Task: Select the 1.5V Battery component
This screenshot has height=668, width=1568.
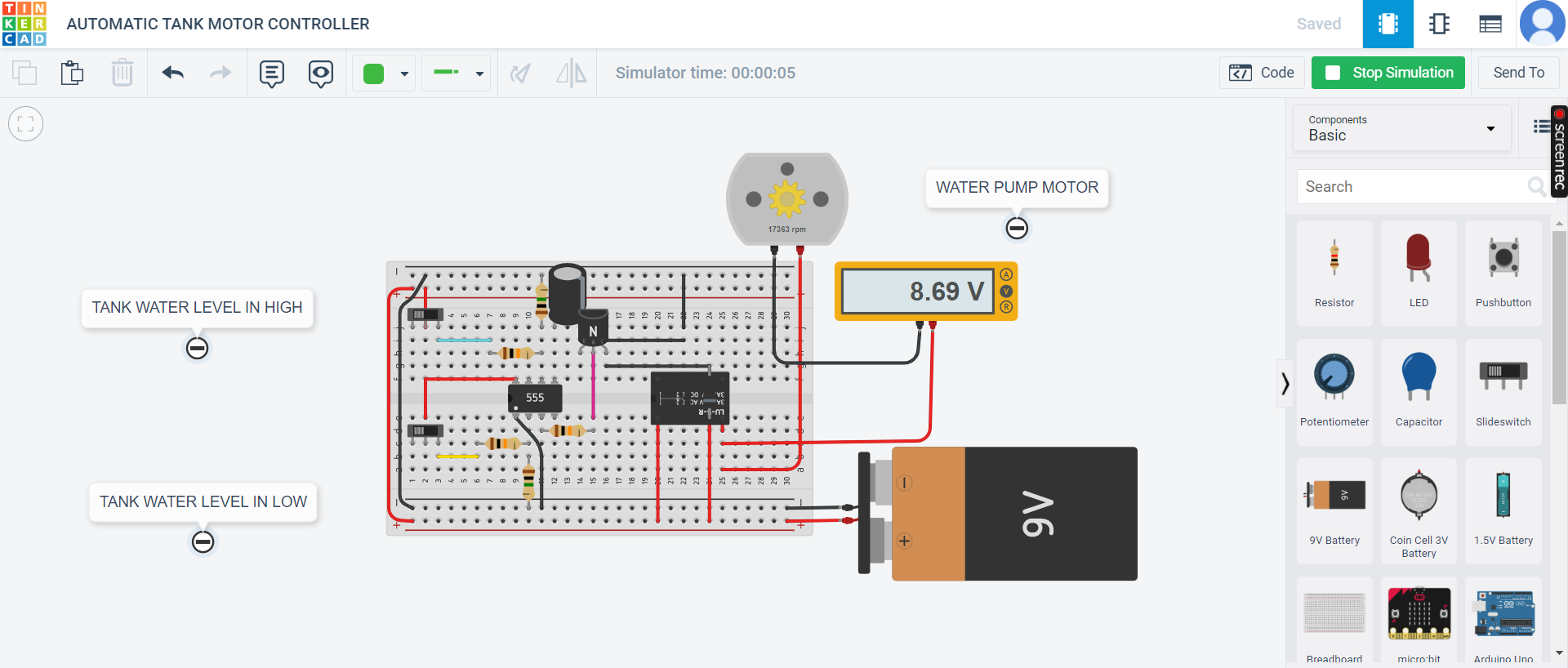Action: pos(1503,511)
